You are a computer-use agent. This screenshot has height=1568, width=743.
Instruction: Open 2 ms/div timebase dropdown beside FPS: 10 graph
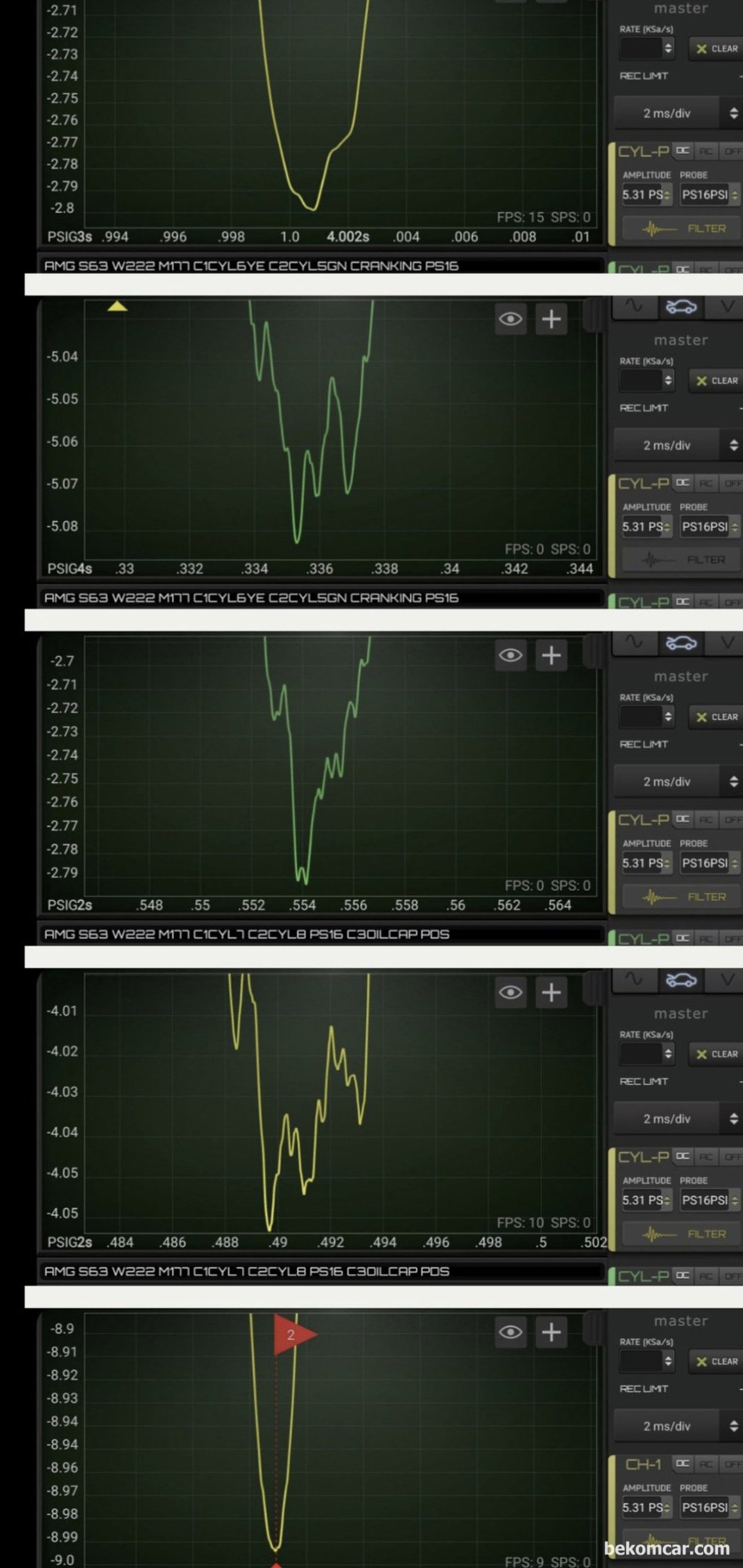pos(678,1119)
